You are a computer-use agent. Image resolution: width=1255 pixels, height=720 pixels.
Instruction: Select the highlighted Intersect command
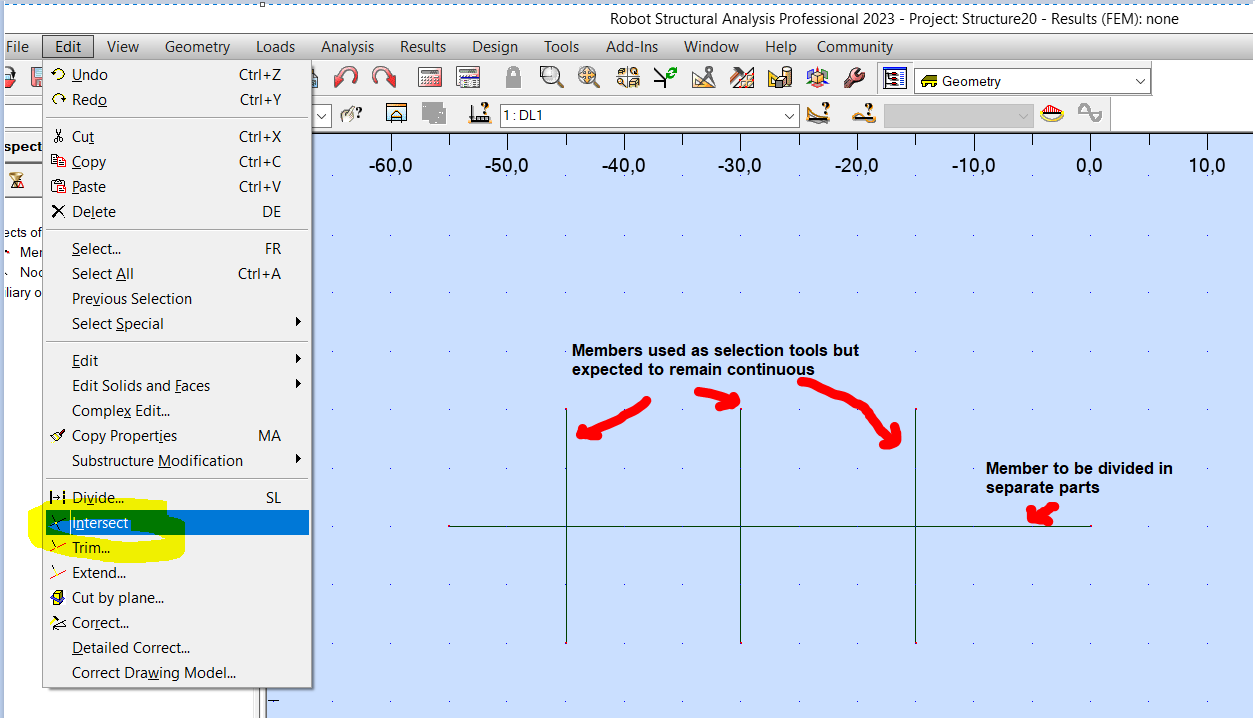click(100, 522)
